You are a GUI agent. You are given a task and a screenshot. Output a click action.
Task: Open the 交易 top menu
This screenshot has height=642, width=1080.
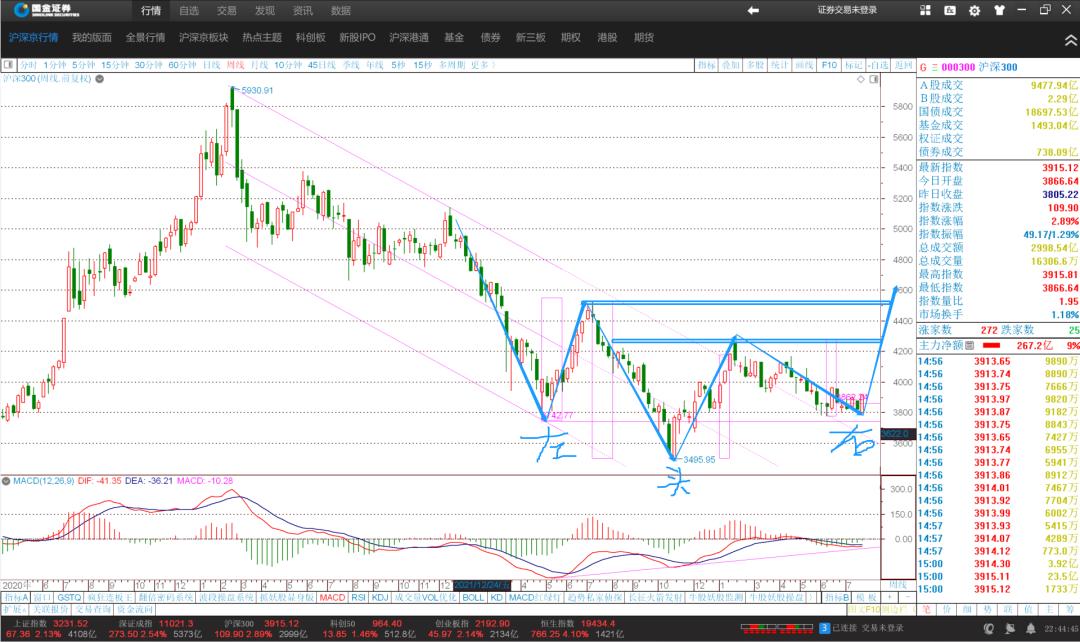point(227,11)
